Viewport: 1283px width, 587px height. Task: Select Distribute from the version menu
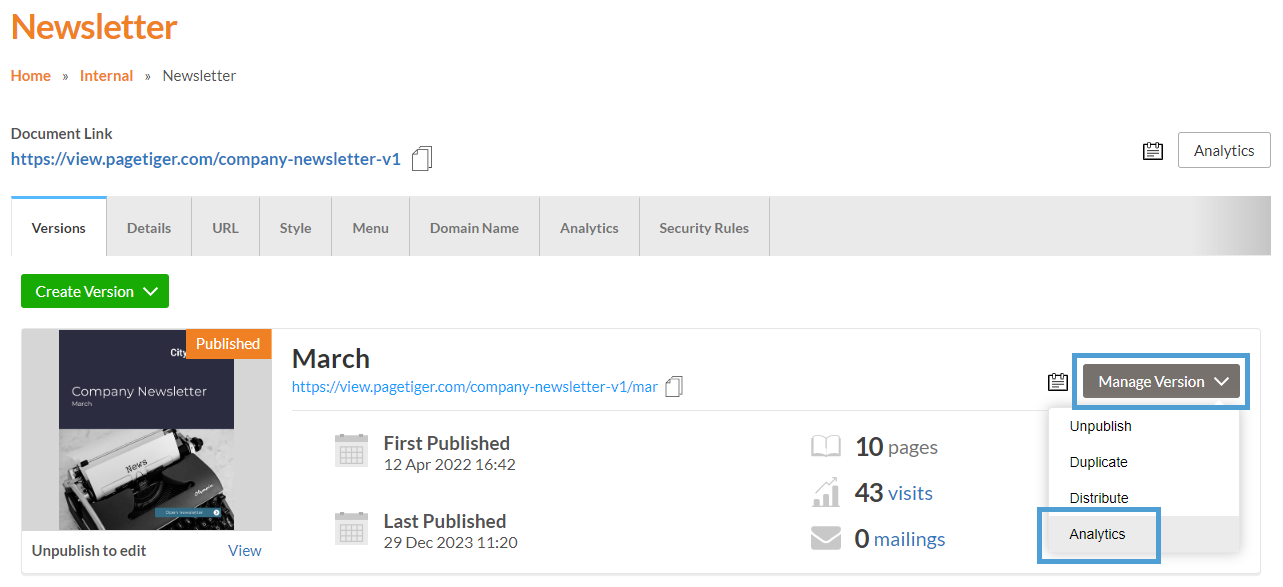click(1098, 498)
